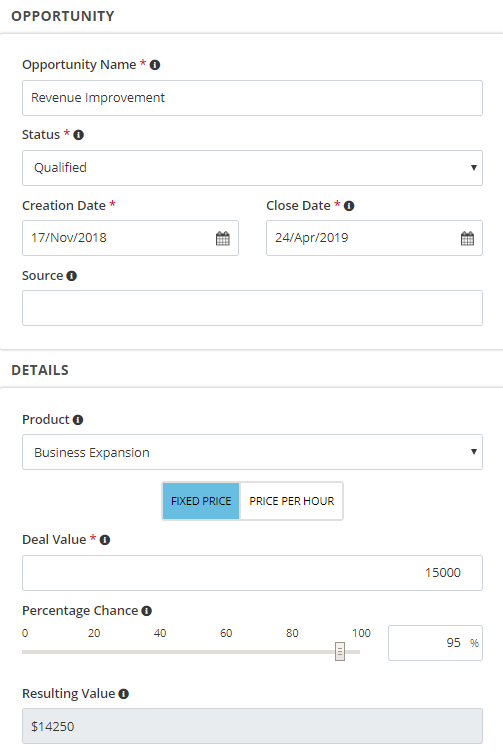Screen dimensions: 503x753
Task: Expand the Status dropdown showing Qualified
Action: 252,168
